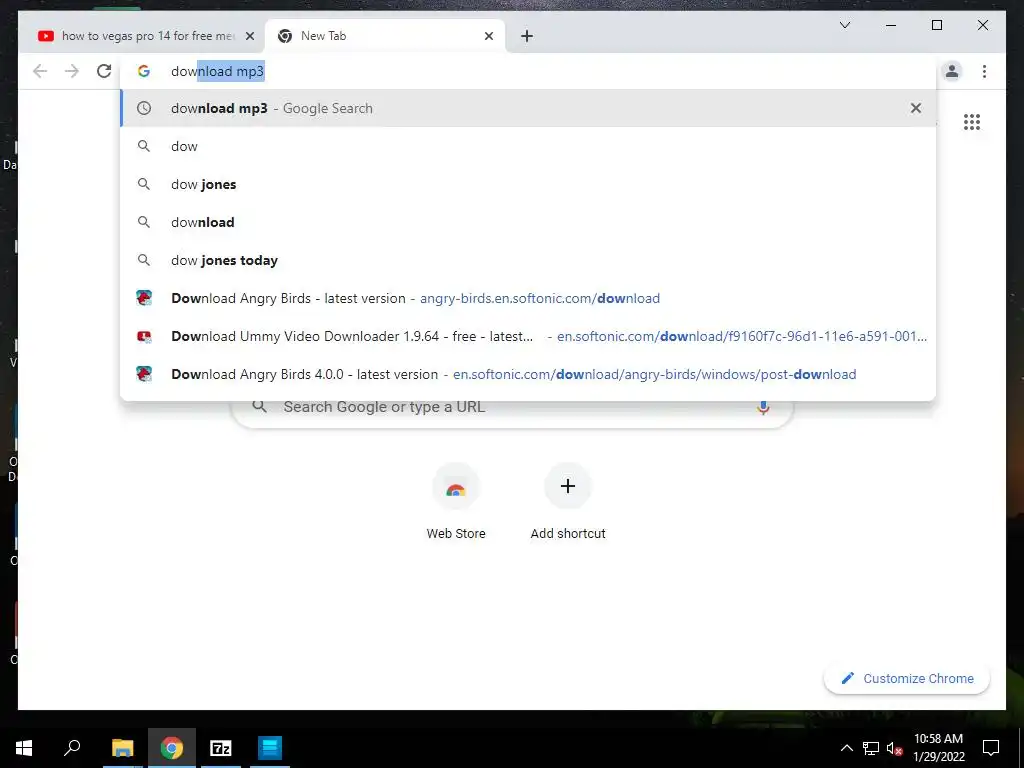Open the tab search dropdown arrow
The width and height of the screenshot is (1024, 768).
pos(844,25)
